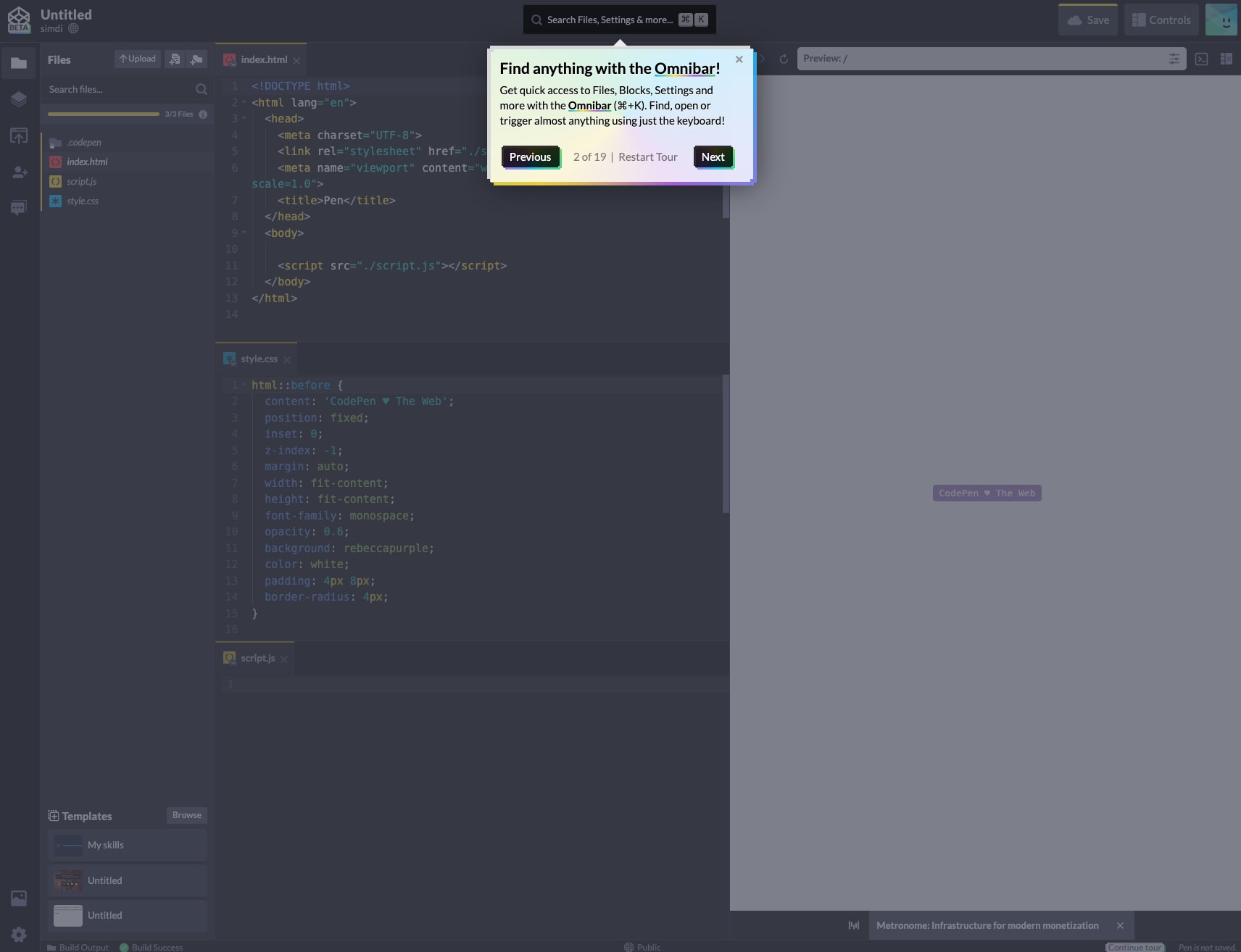Click the Metronome sponsor logo icon
The height and width of the screenshot is (952, 1241).
(x=854, y=925)
